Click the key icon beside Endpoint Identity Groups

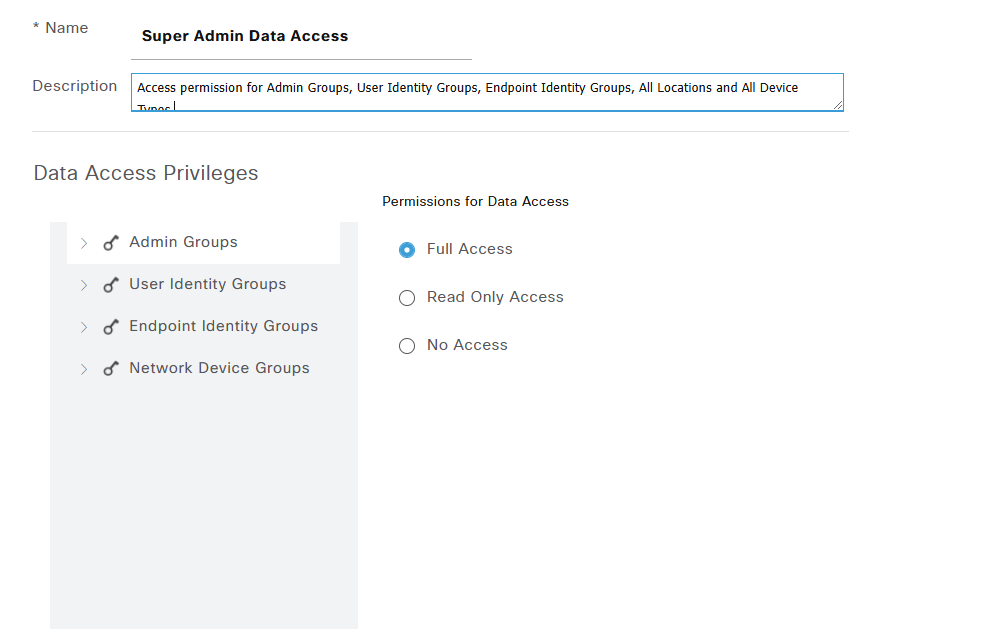pos(111,327)
